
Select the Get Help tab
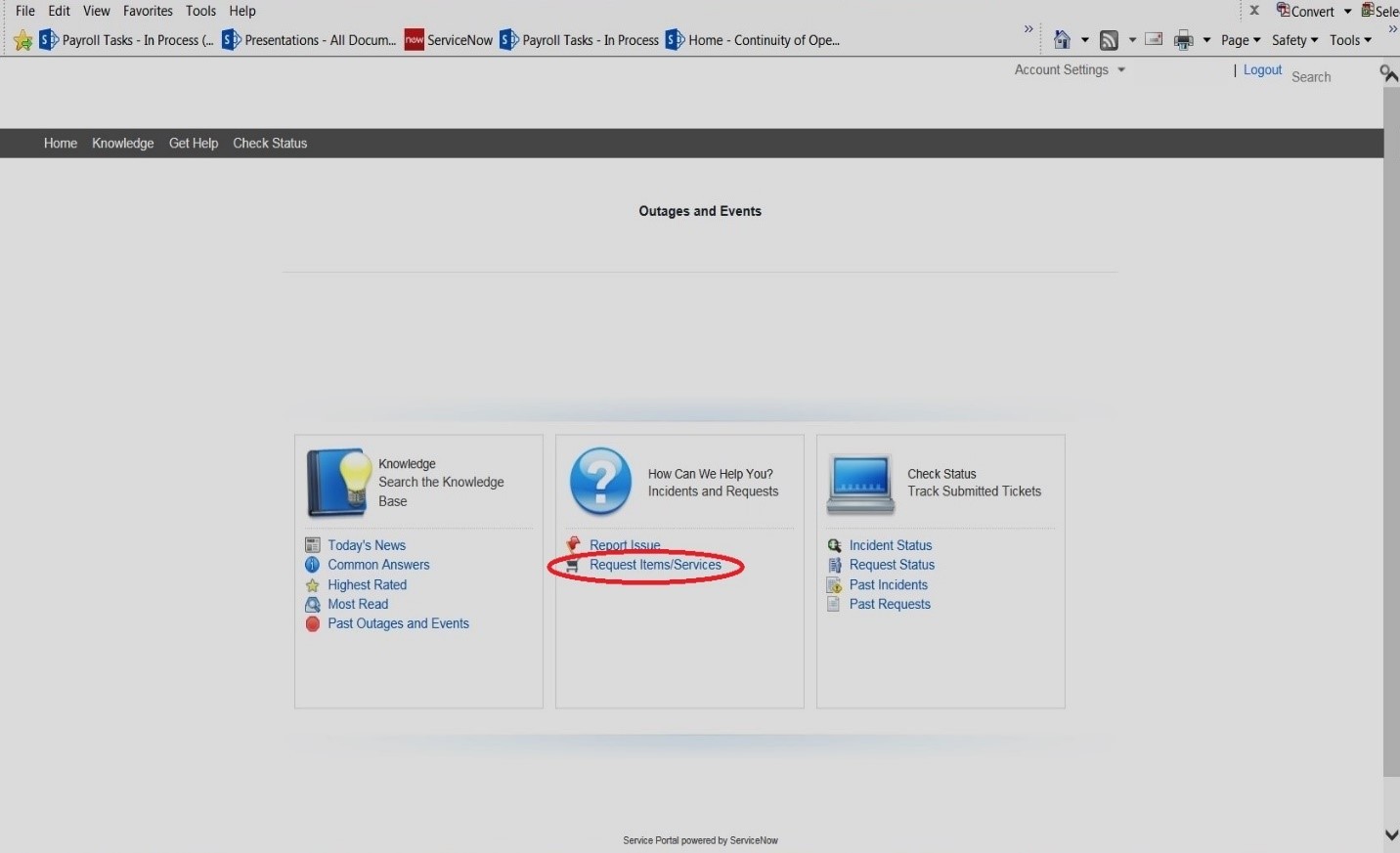click(193, 143)
